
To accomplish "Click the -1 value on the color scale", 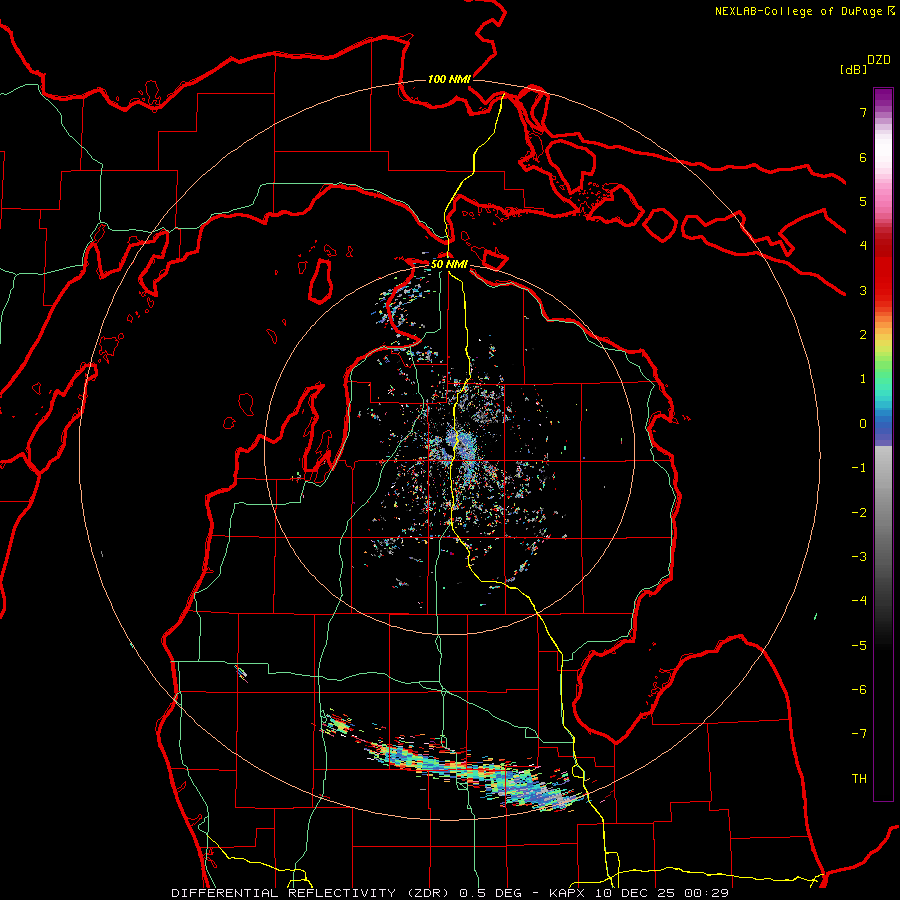I will tap(859, 468).
